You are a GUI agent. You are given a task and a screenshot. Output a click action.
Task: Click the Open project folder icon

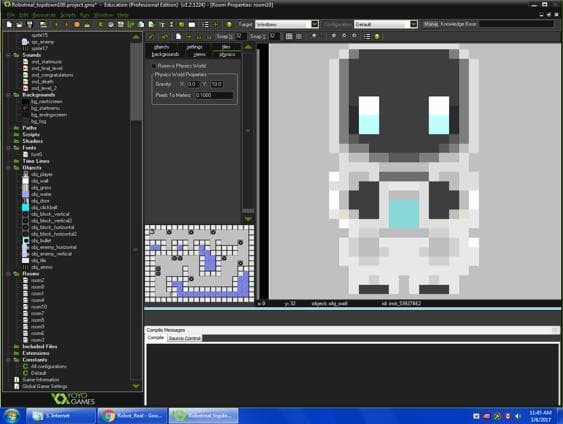(19, 24)
